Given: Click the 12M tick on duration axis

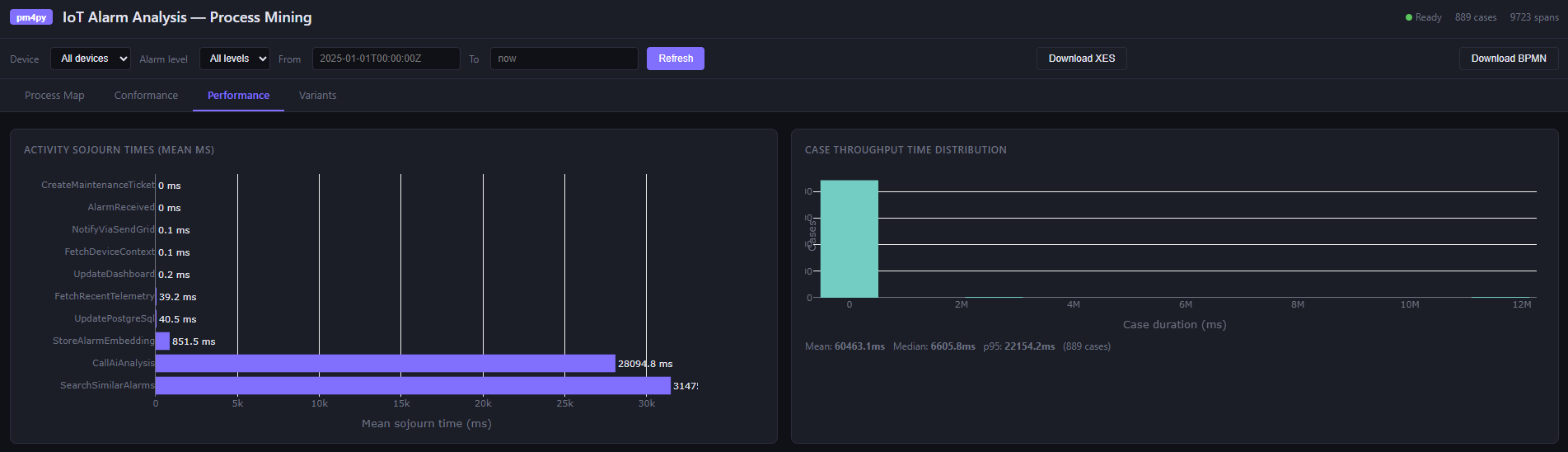Looking at the screenshot, I should [1522, 304].
